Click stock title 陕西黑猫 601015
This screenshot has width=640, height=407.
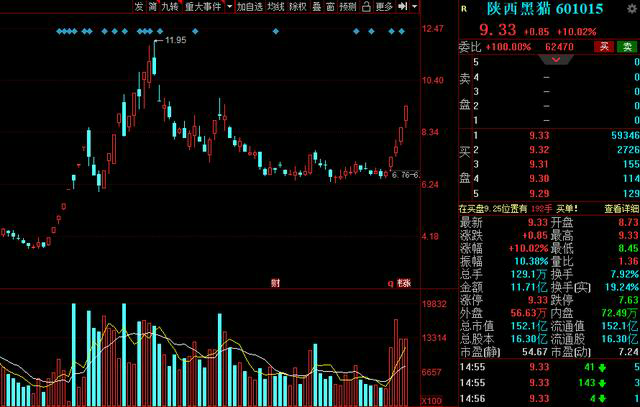tap(545, 9)
